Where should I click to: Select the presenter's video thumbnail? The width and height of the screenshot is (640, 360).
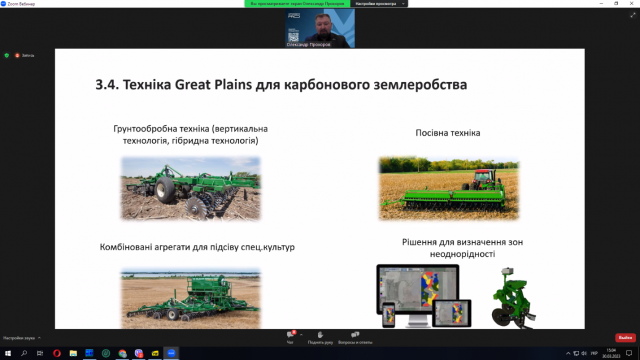coord(320,29)
